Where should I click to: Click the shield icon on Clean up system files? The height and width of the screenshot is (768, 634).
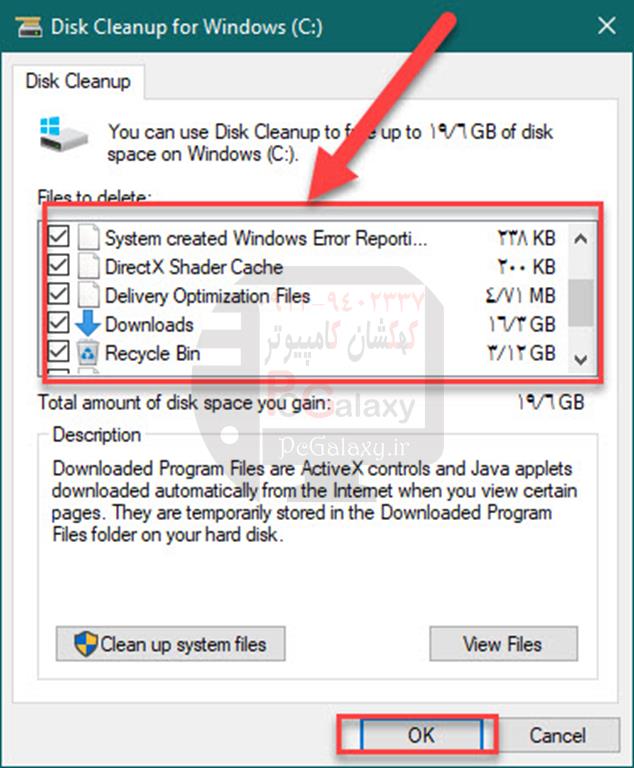85,644
